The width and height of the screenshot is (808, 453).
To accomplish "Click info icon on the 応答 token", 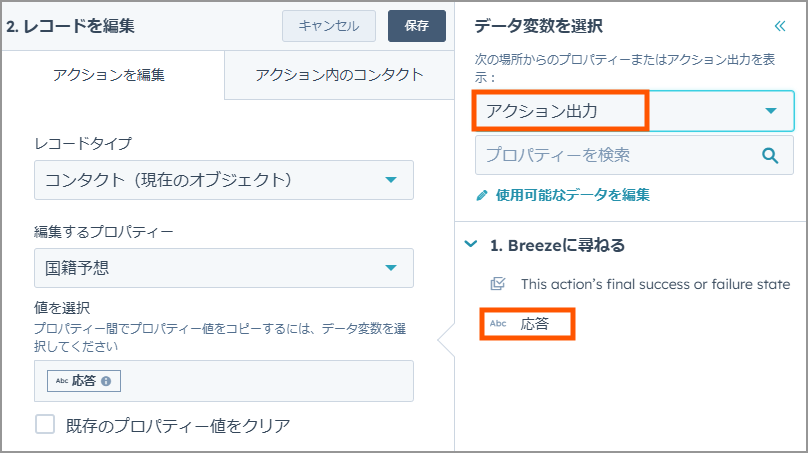I will [106, 381].
